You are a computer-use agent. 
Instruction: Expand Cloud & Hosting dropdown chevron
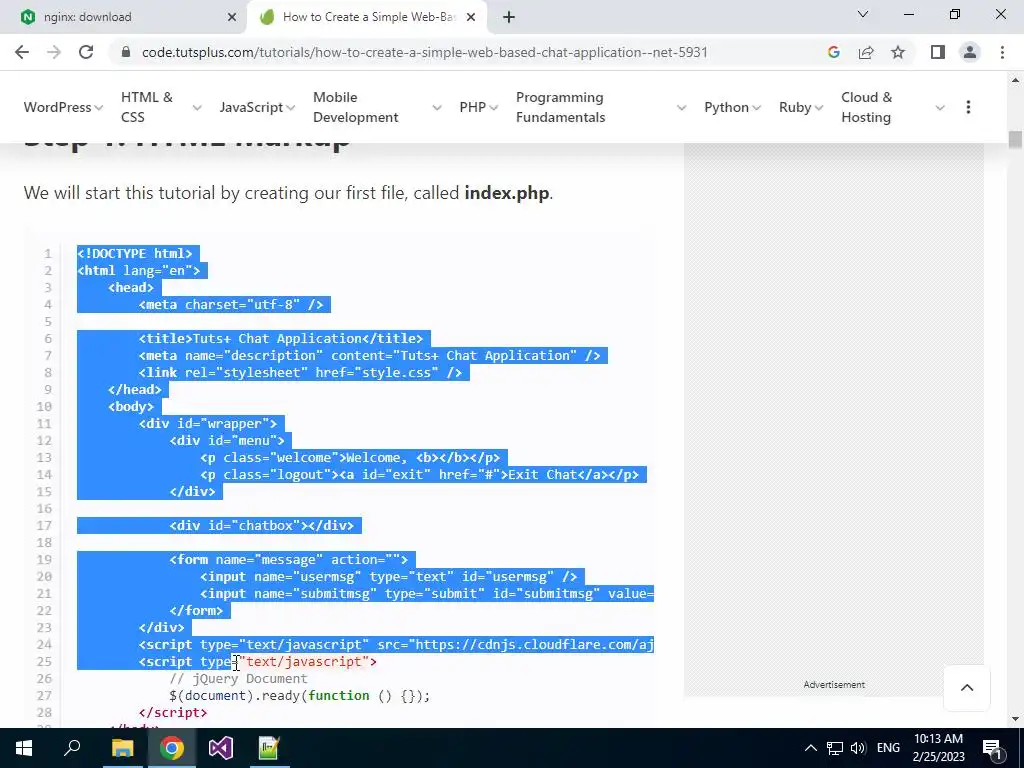(x=940, y=108)
